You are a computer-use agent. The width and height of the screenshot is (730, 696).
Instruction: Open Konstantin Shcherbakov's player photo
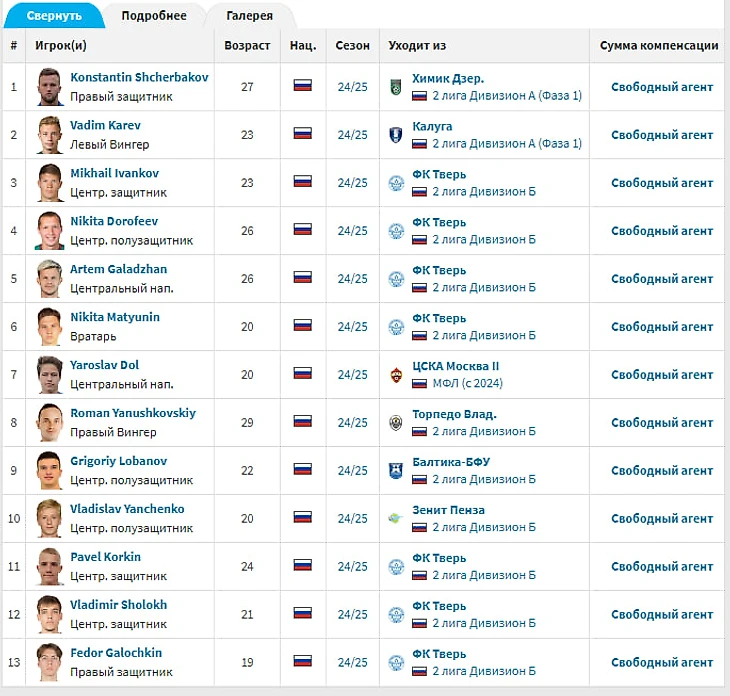tap(50, 87)
